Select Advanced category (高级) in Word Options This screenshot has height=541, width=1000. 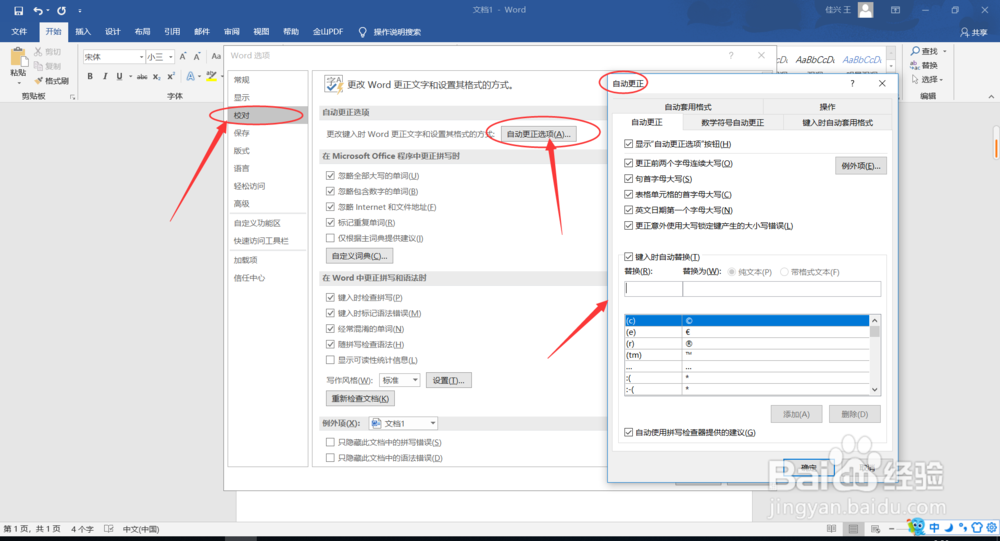(x=267, y=204)
